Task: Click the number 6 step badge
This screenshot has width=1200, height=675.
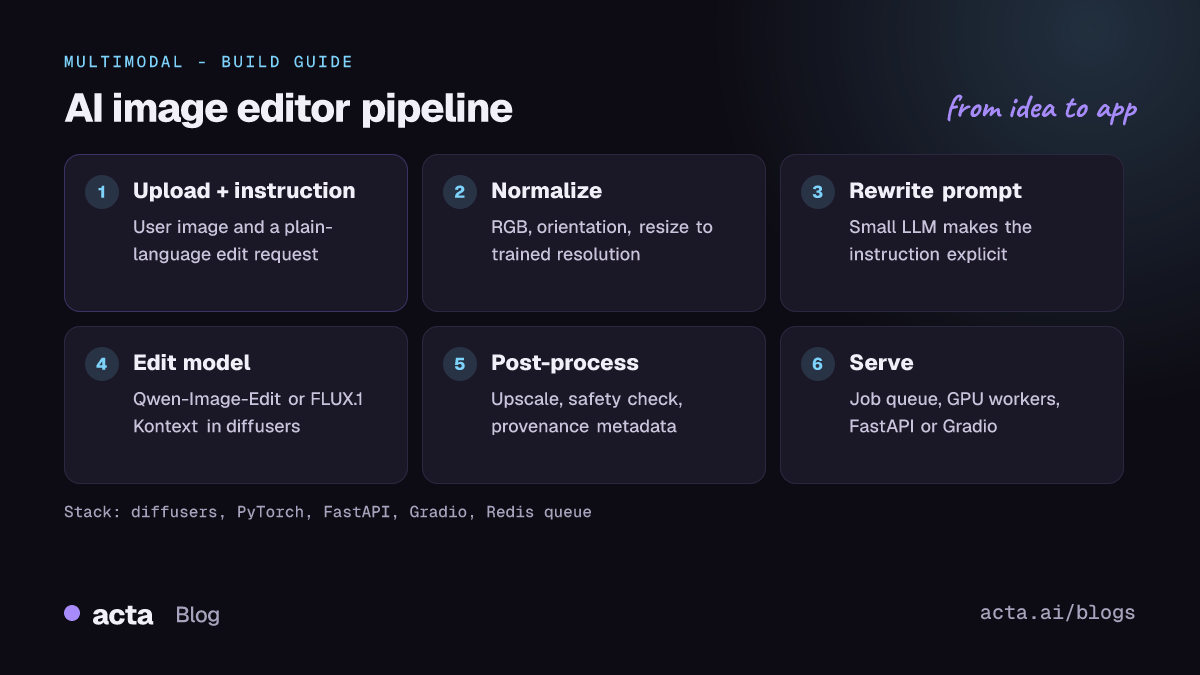Action: [817, 364]
